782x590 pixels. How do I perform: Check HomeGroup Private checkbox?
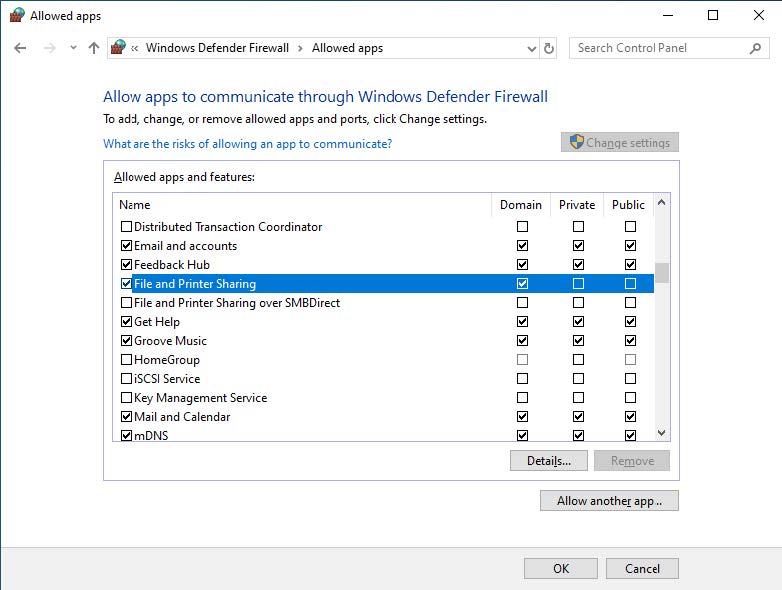[x=579, y=359]
